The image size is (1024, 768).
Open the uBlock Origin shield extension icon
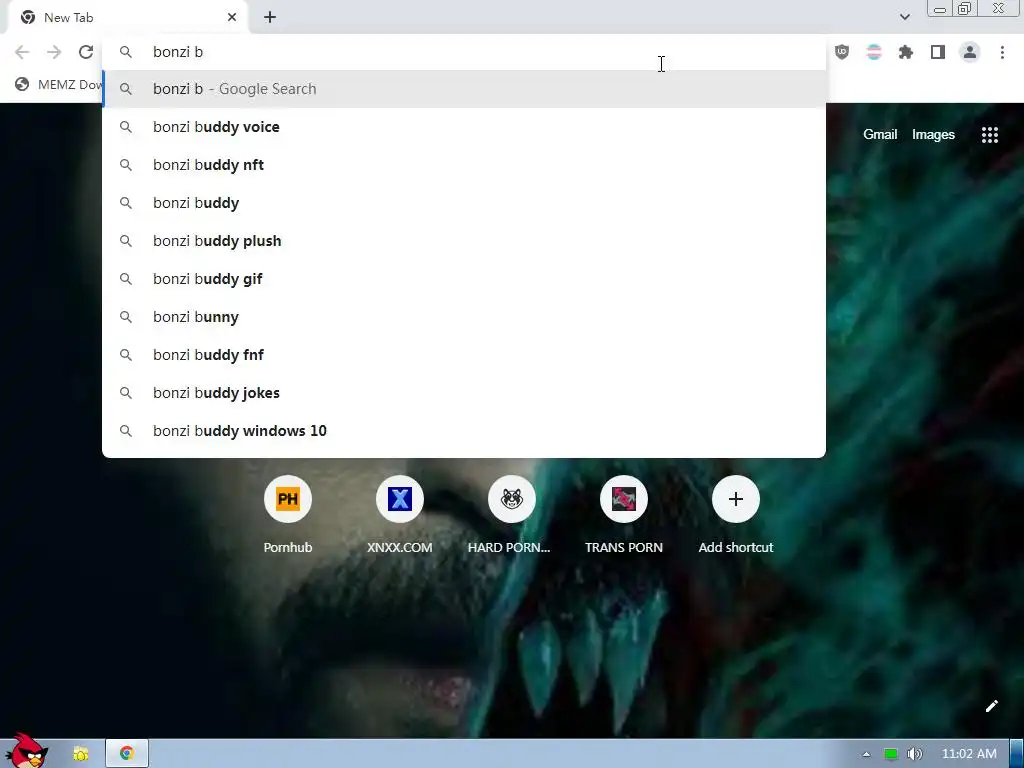tap(842, 52)
